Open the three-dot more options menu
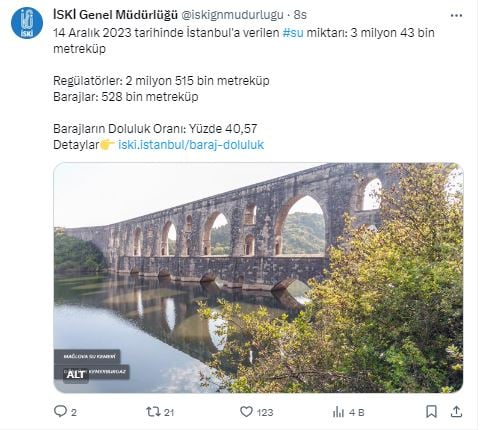This screenshot has width=484, height=430. point(456,15)
